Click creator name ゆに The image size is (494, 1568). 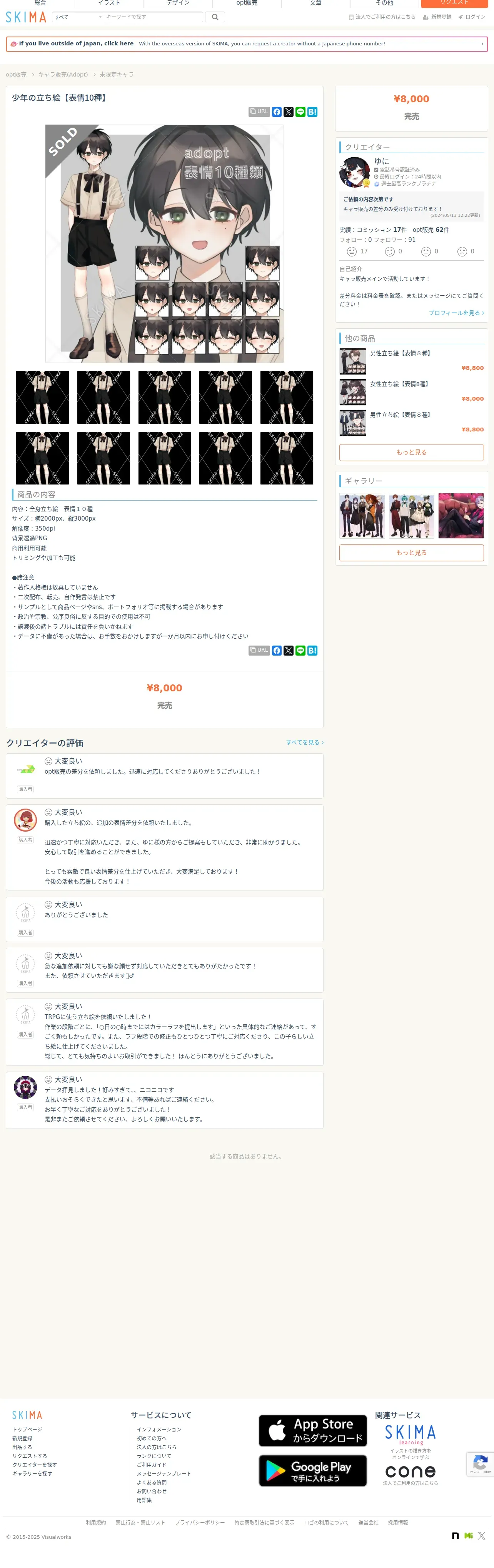[x=381, y=161]
